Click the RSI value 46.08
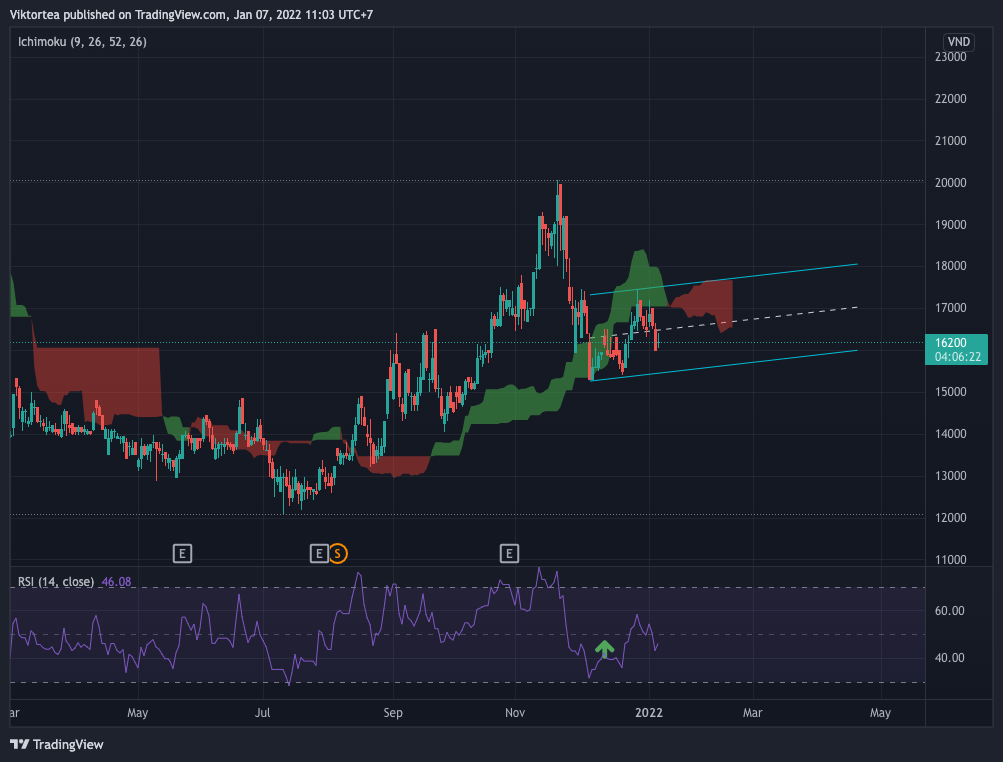 116,582
